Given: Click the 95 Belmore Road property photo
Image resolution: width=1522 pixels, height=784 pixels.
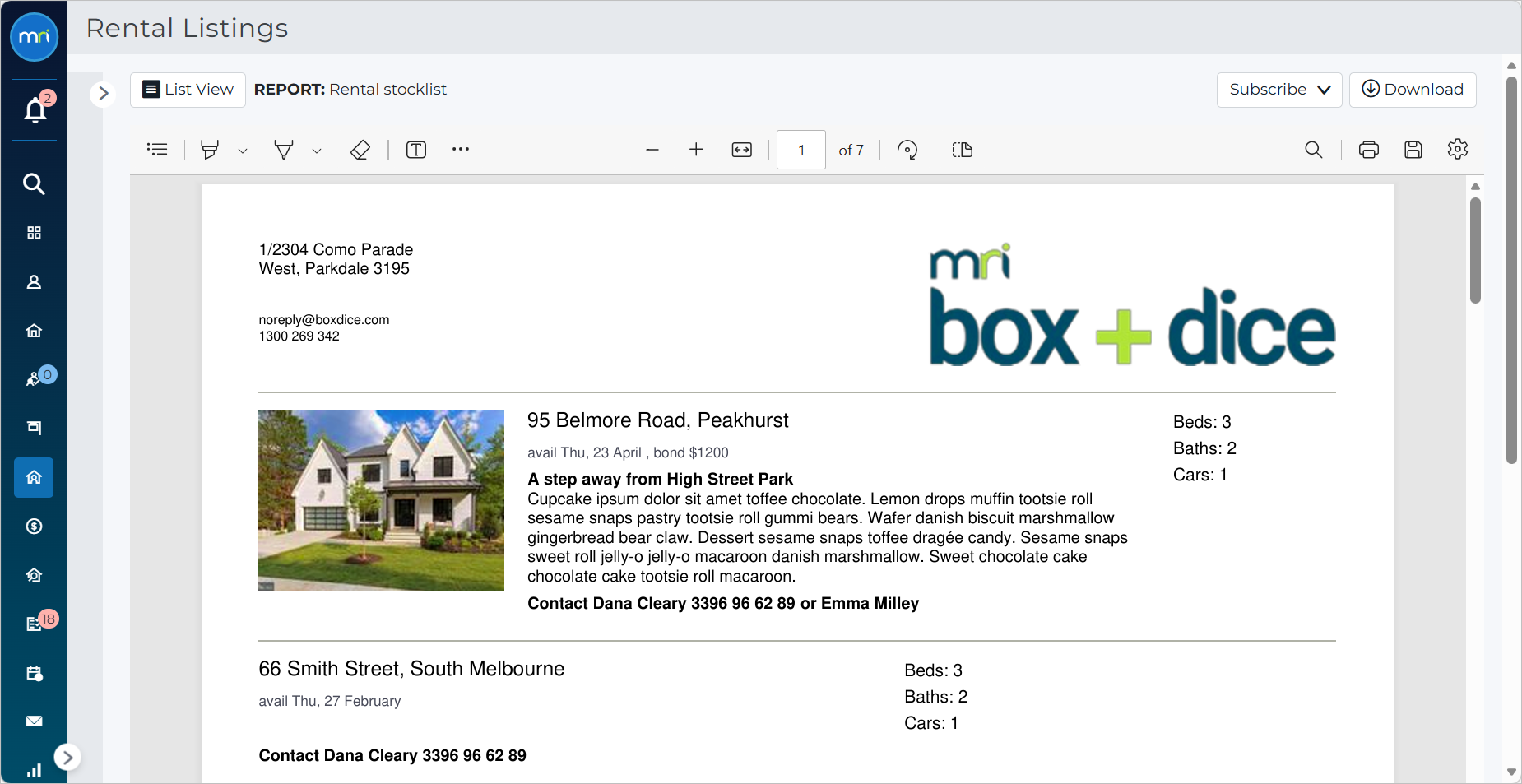Looking at the screenshot, I should 381,500.
